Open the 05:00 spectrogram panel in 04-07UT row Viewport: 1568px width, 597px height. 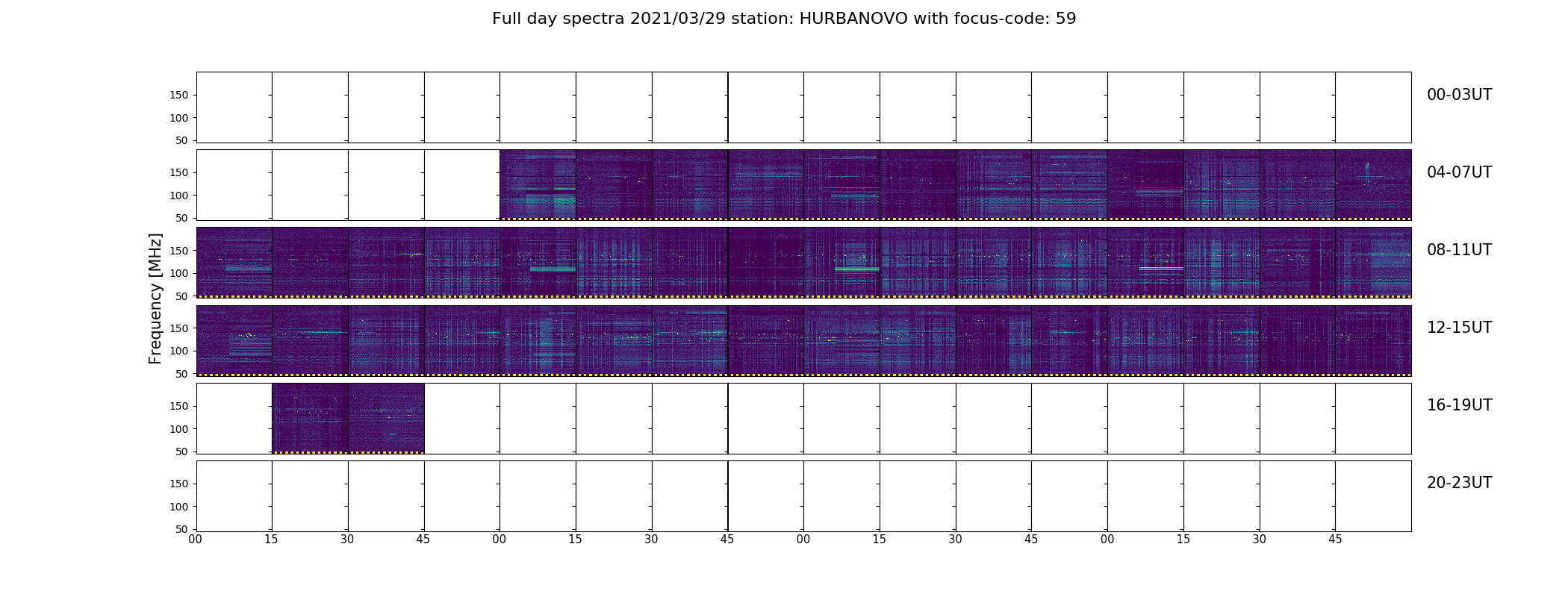coord(538,185)
